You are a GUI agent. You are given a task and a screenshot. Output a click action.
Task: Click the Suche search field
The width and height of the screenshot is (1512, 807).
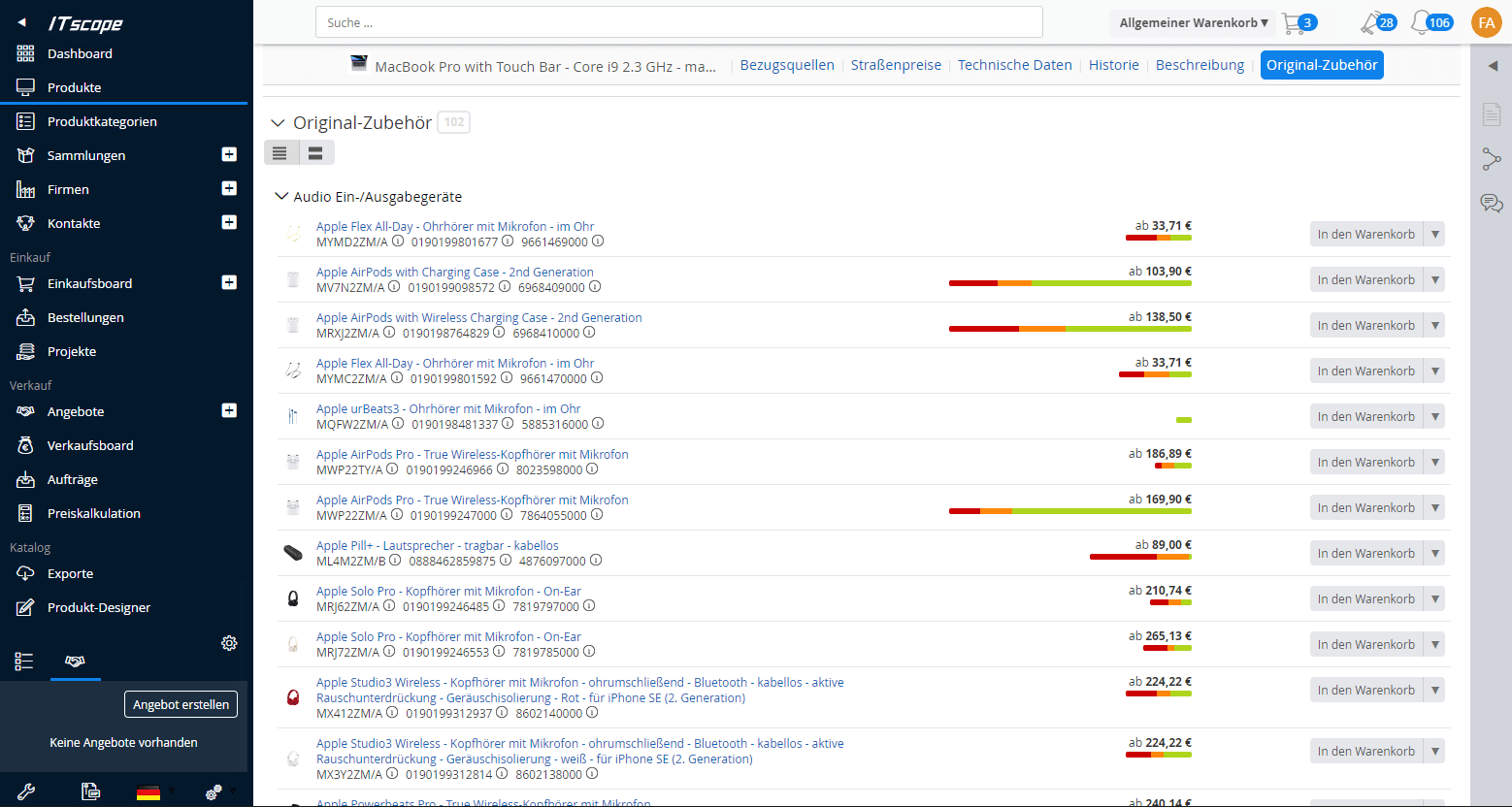tap(679, 22)
